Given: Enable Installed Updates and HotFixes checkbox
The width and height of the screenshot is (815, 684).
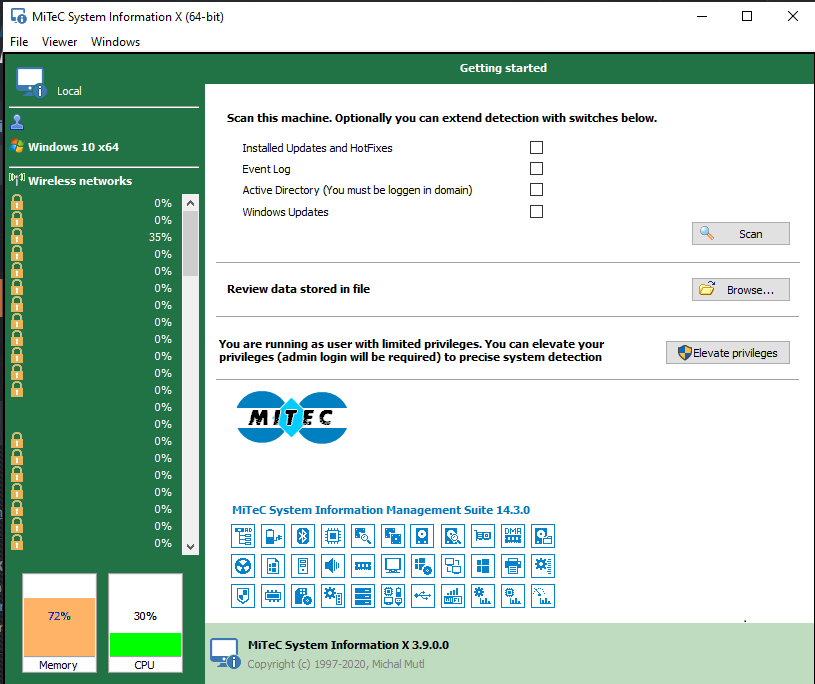Looking at the screenshot, I should (536, 148).
